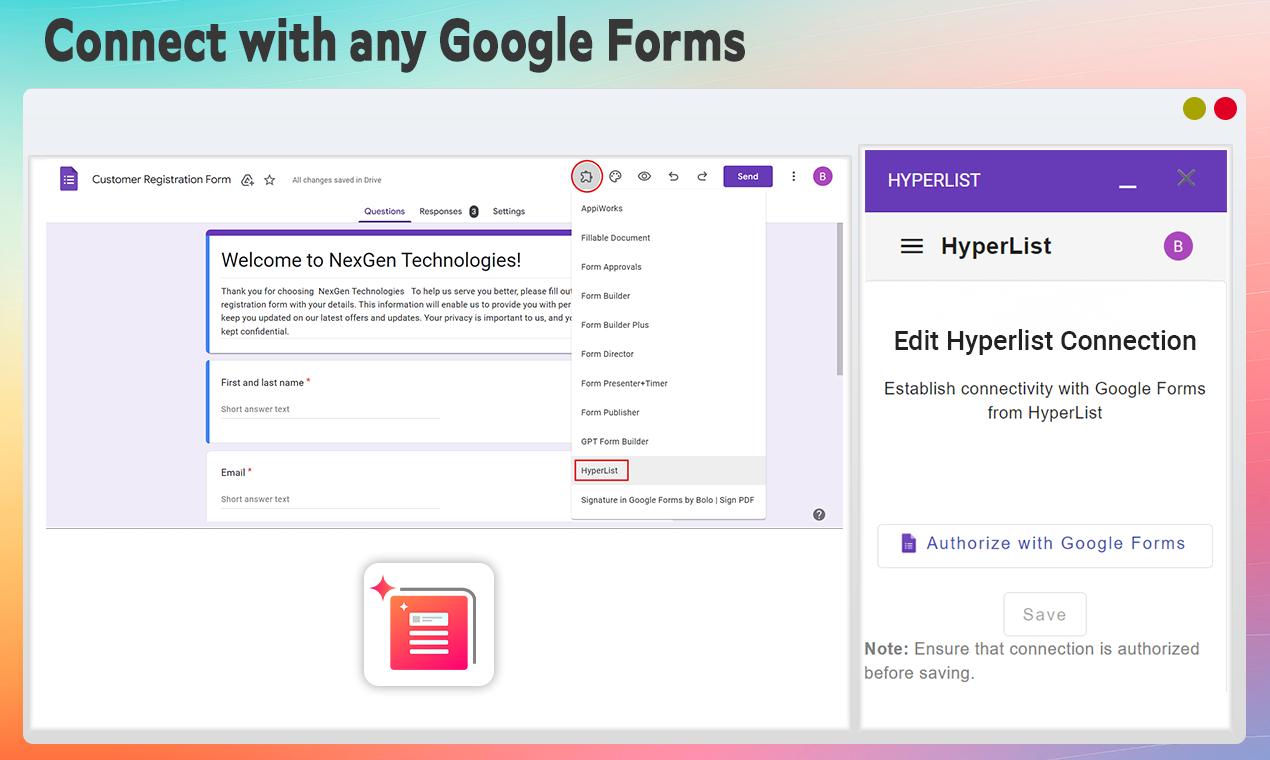Click the Email question label
This screenshot has height=760, width=1270.
click(x=236, y=472)
